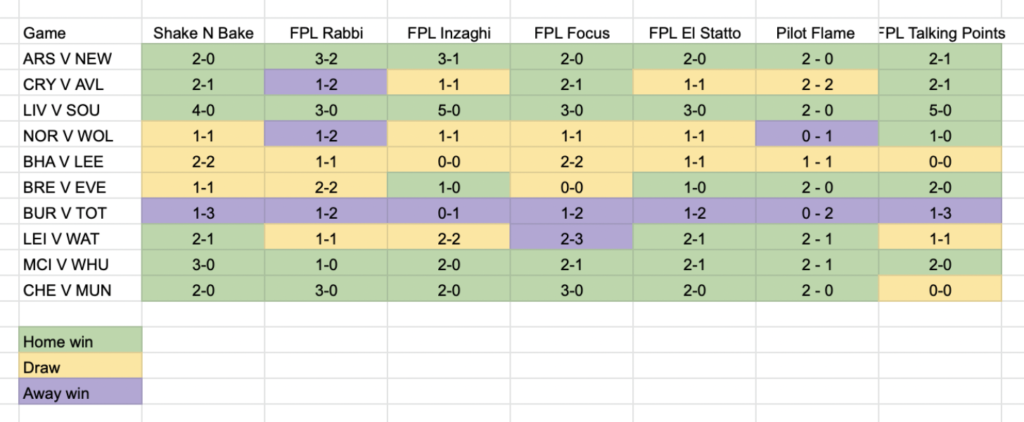Click FPL El Statto header cell

pos(694,33)
